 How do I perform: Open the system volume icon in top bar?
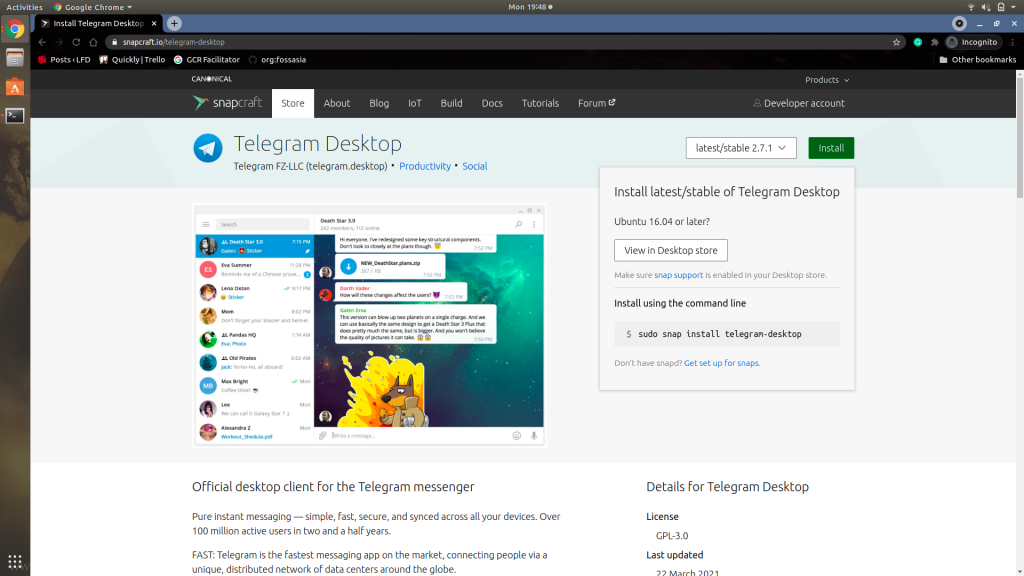pyautogui.click(x=985, y=7)
